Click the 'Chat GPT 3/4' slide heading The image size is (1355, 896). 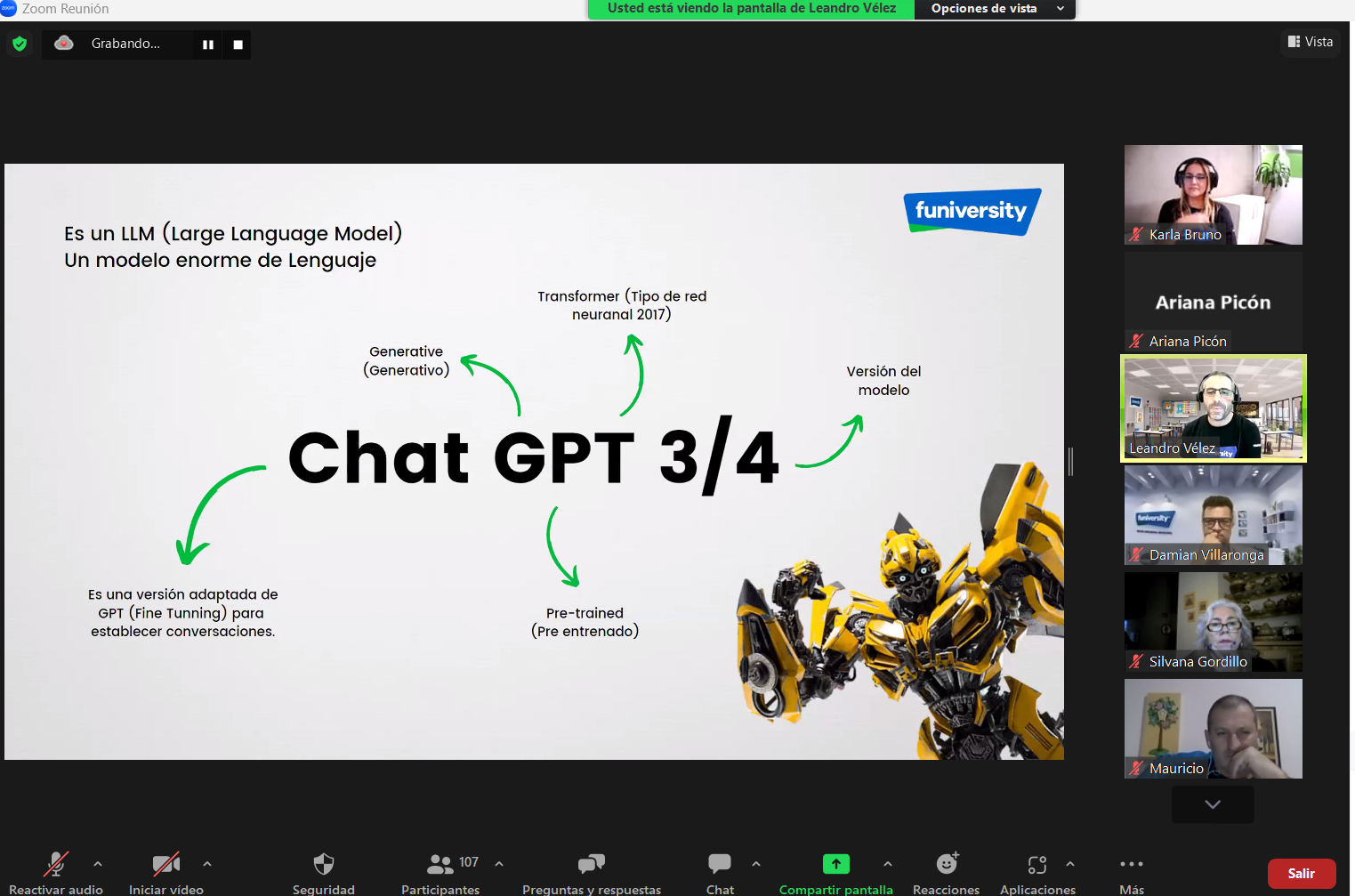534,456
